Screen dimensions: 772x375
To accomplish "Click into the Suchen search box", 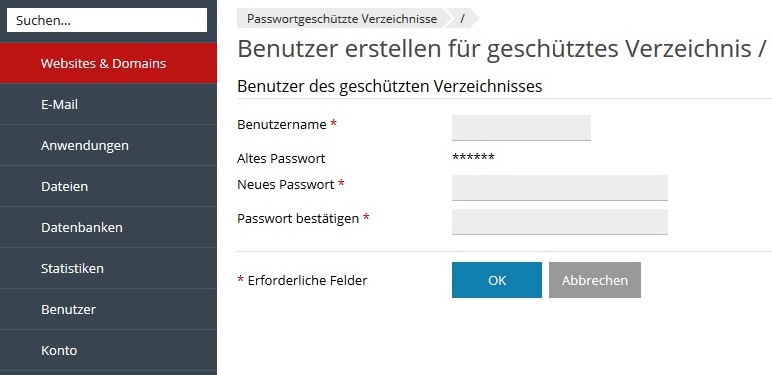I will tap(107, 20).
